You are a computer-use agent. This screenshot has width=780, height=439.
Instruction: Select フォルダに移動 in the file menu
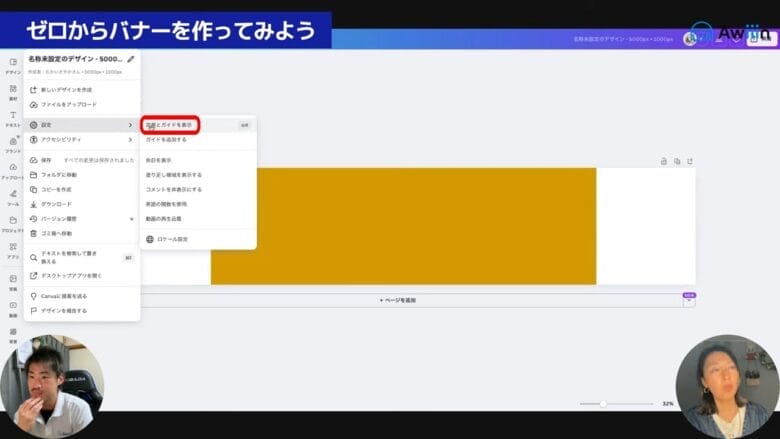[x=82, y=175]
